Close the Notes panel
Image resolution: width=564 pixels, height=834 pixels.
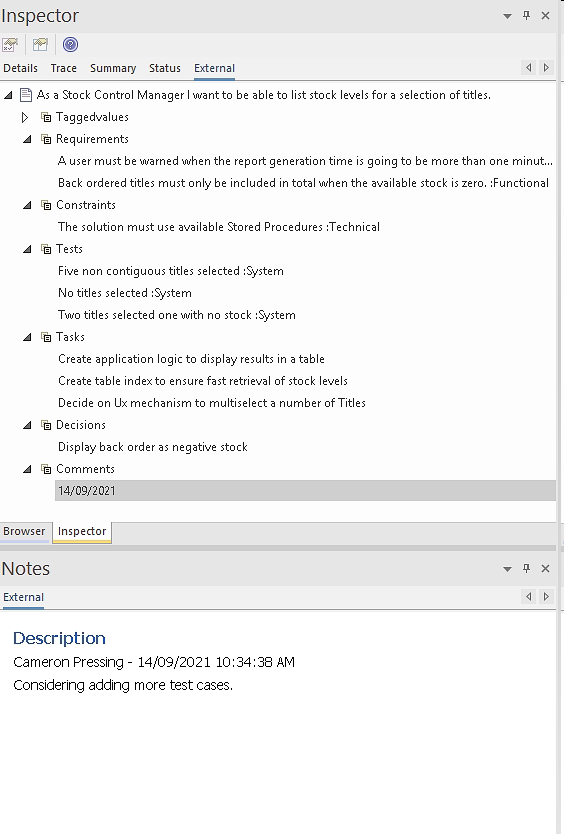click(545, 568)
